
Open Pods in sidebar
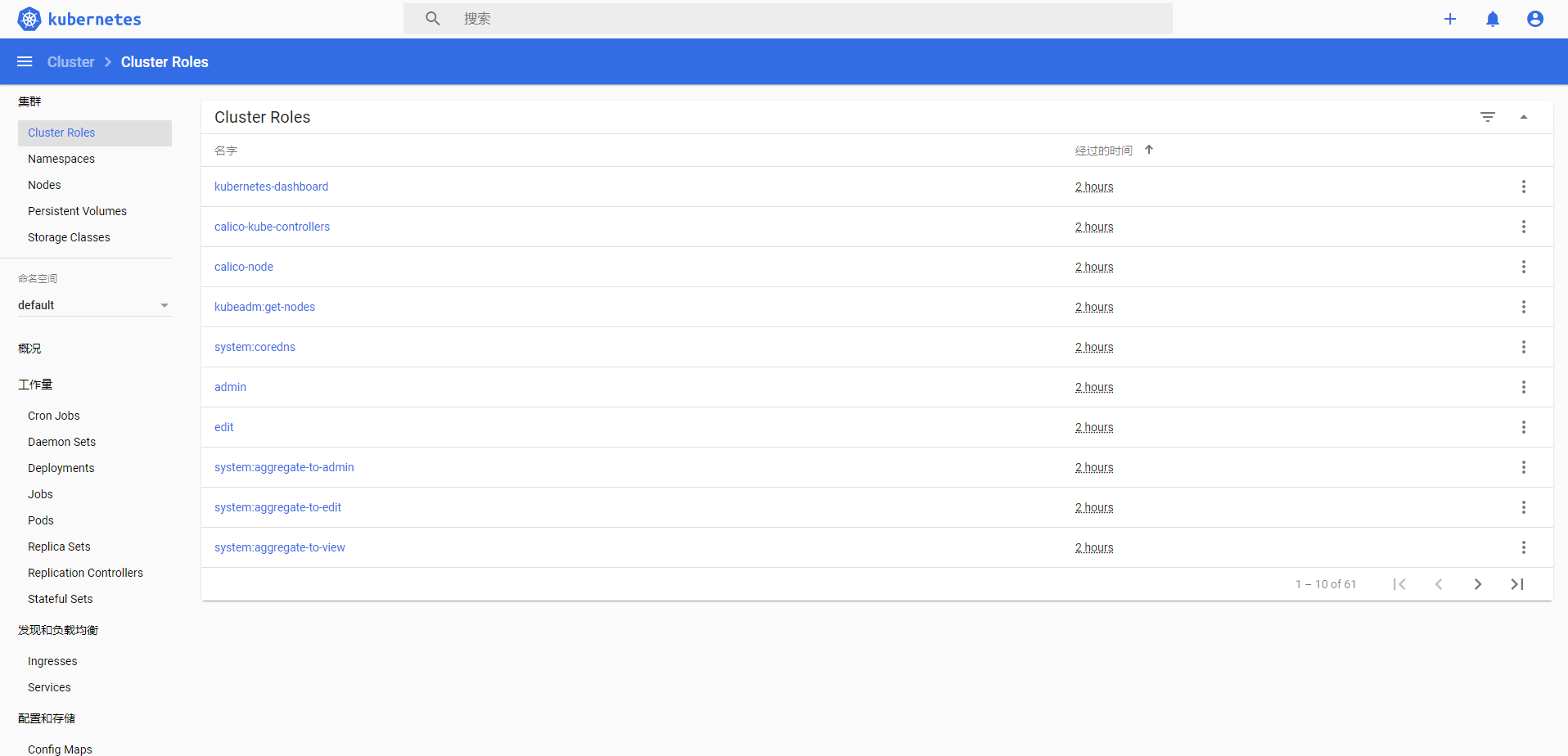click(41, 520)
